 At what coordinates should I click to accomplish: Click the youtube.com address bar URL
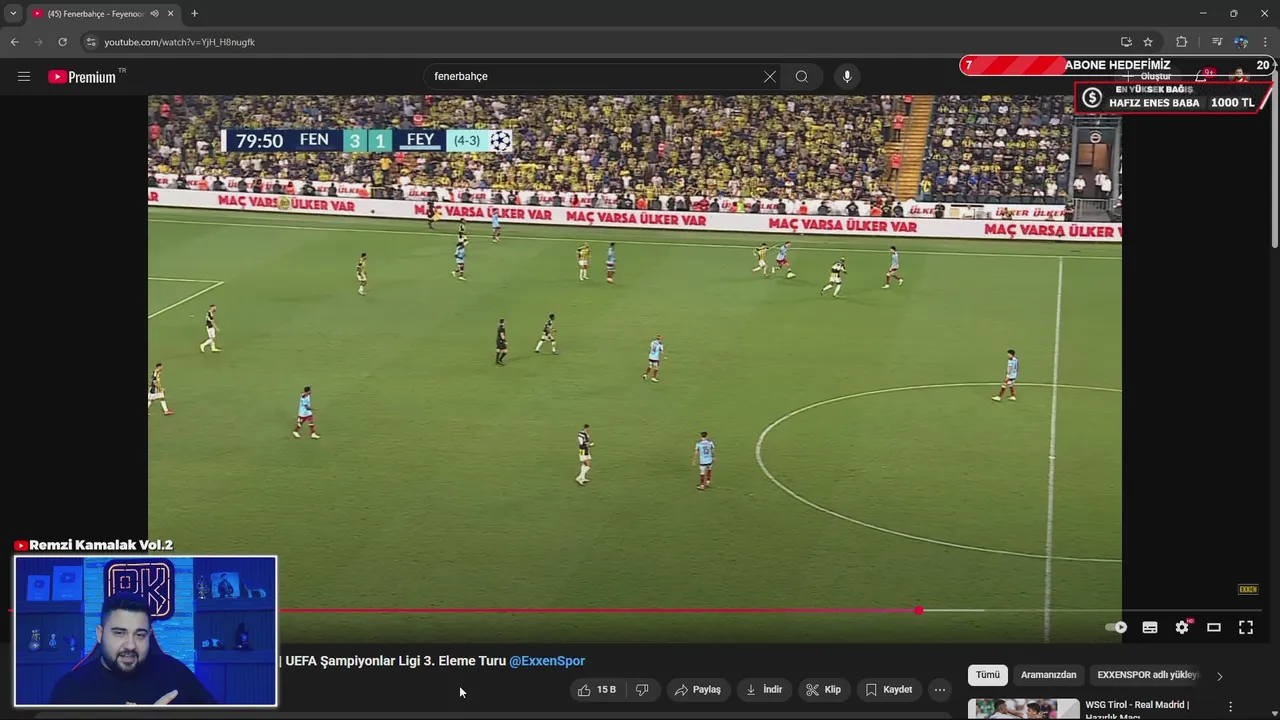(x=180, y=42)
